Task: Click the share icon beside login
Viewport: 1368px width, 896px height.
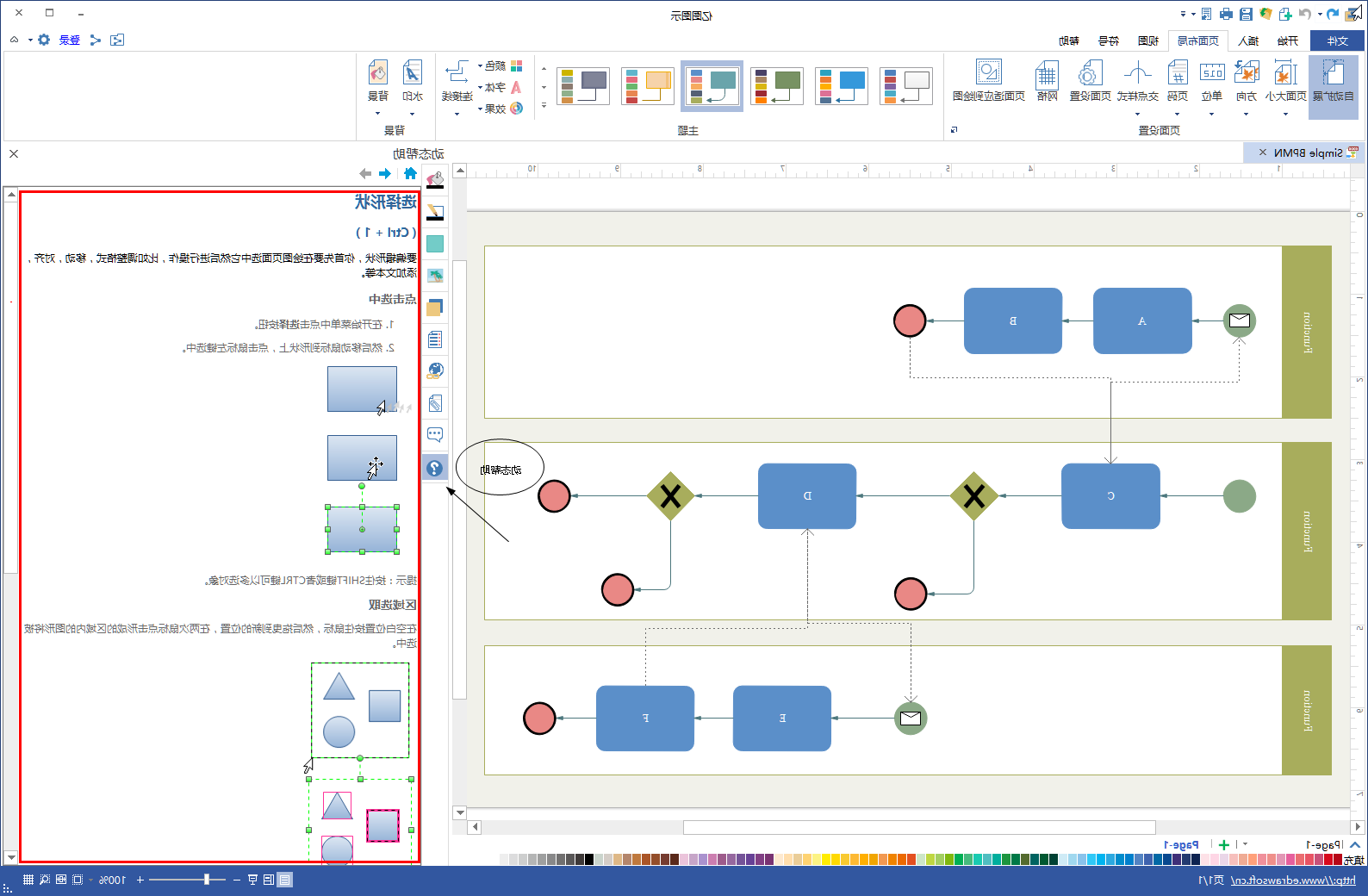Action: pos(96,40)
